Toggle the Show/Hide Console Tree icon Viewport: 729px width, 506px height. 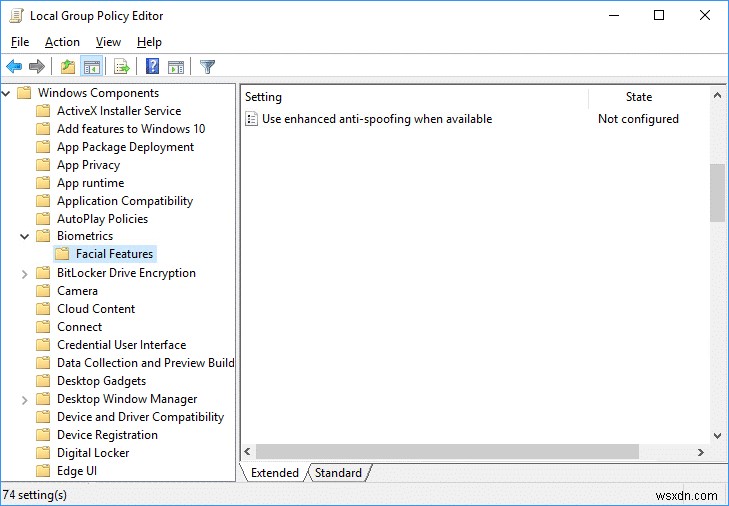click(92, 67)
